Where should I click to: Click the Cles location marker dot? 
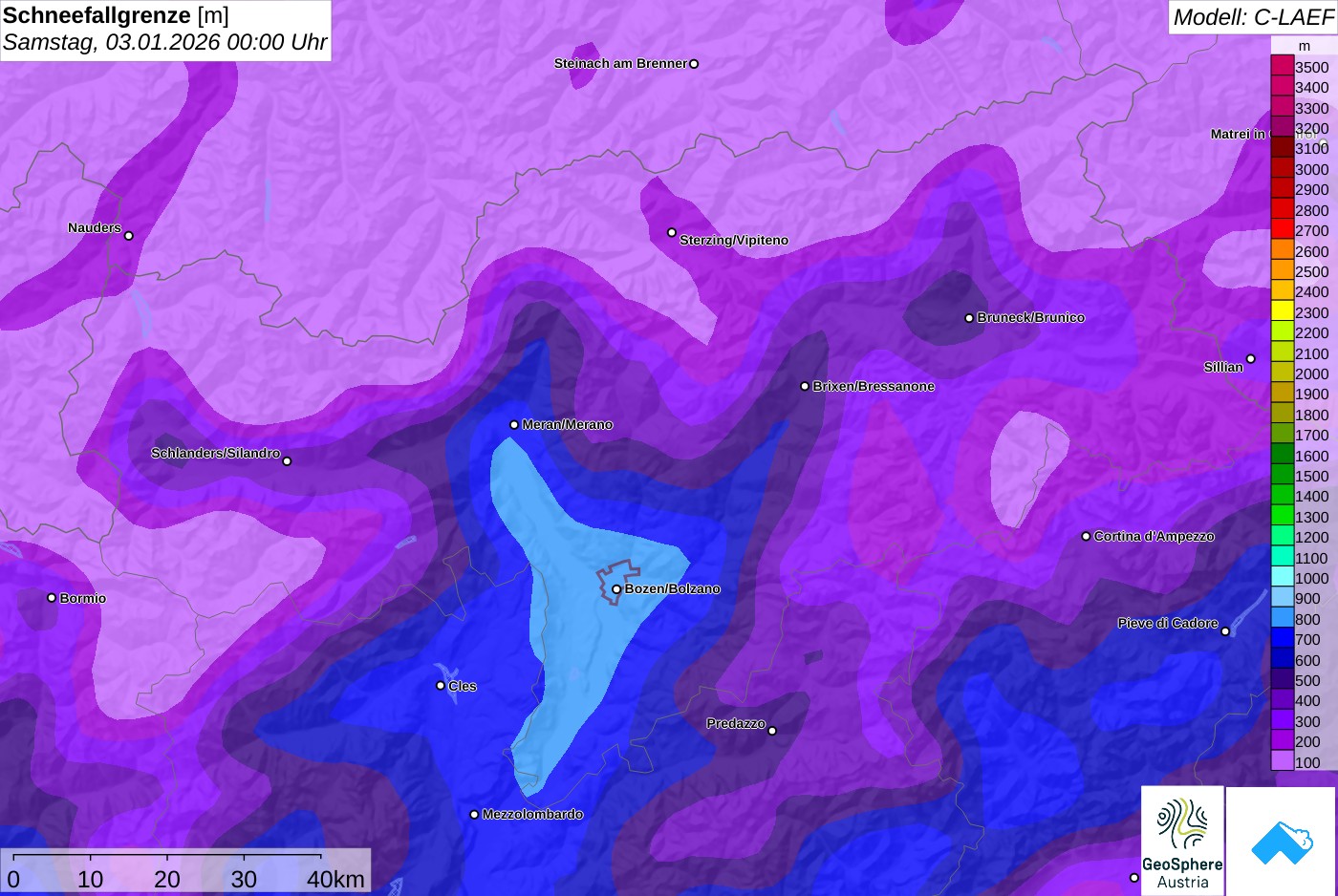tap(441, 685)
